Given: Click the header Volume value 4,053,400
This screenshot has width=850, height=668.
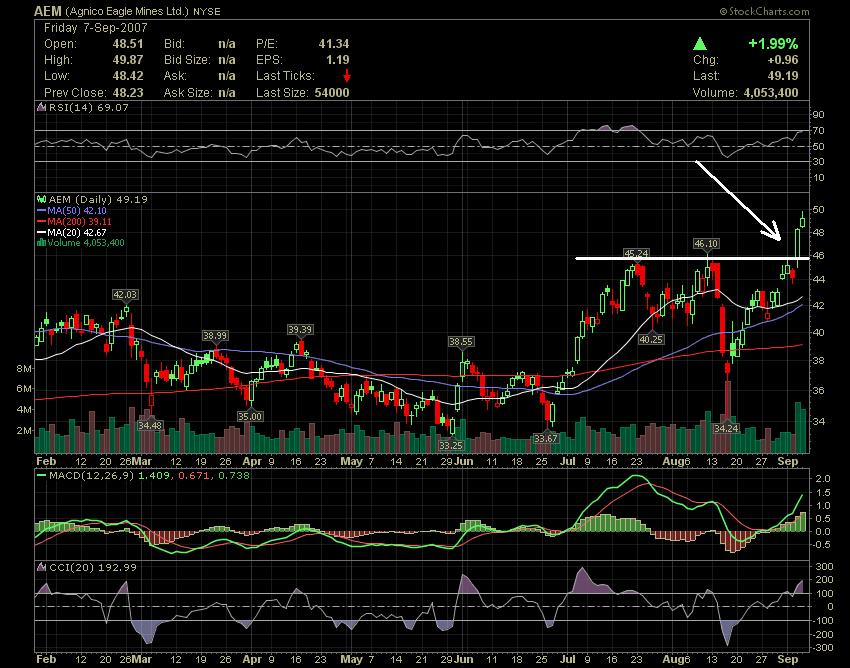Looking at the screenshot, I should tap(771, 93).
